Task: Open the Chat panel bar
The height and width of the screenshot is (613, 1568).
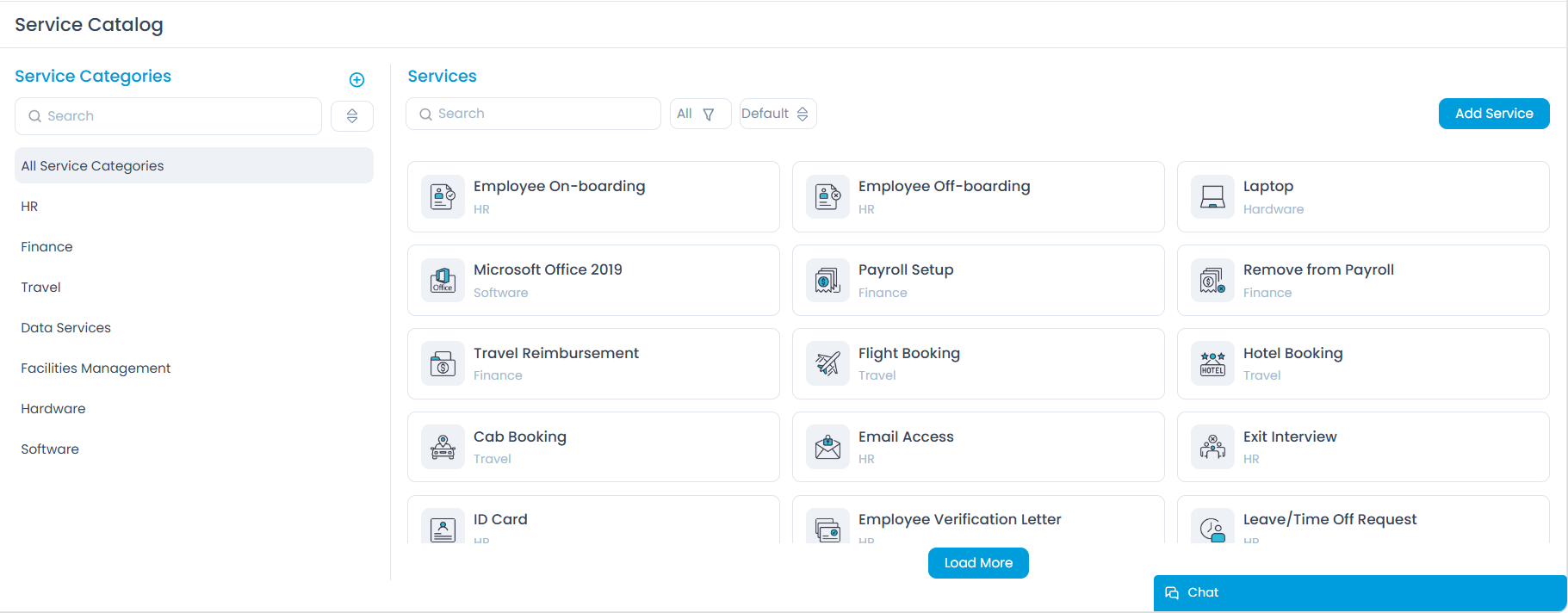Action: (1360, 592)
